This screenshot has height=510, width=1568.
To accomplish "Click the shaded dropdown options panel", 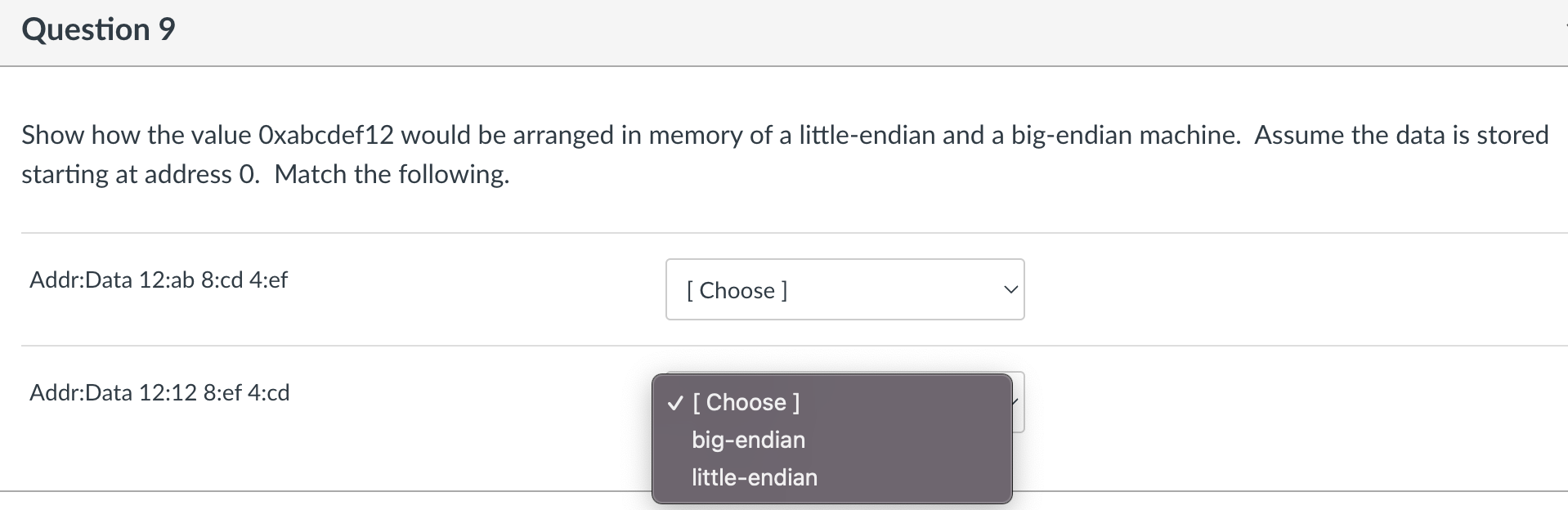I will (831, 439).
